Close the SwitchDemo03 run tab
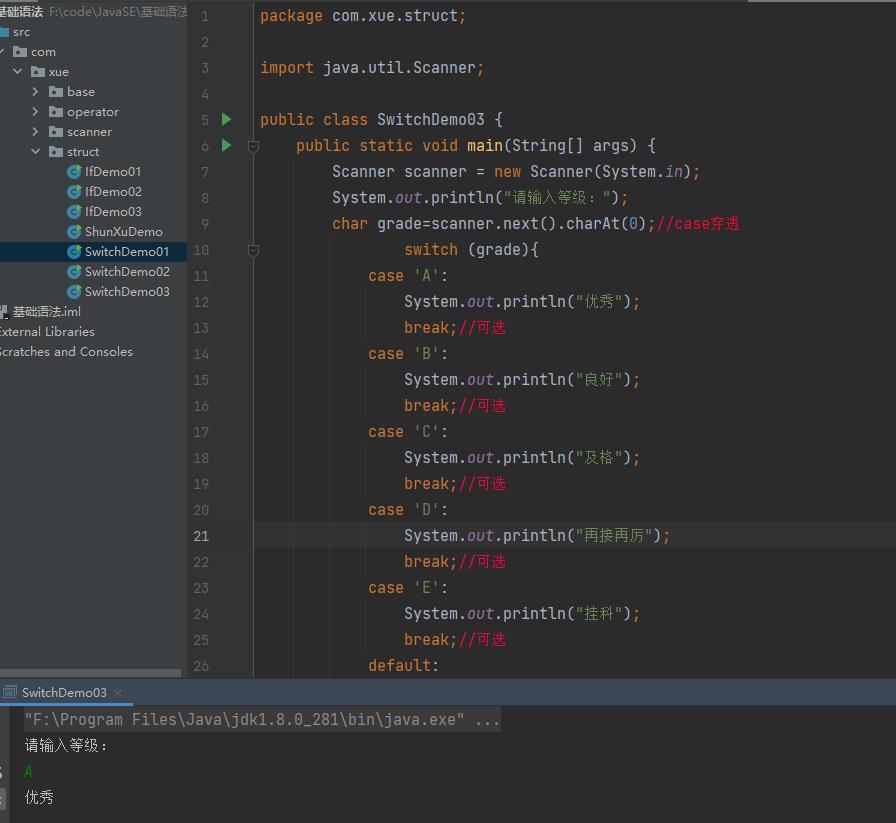The width and height of the screenshot is (896, 823). click(118, 693)
